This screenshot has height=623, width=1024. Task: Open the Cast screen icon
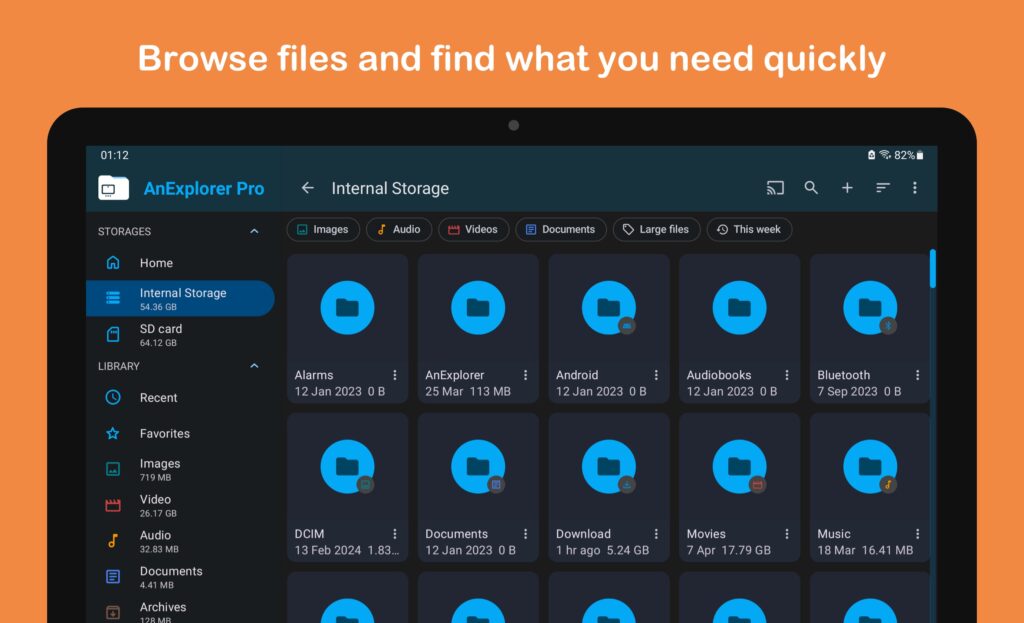pos(775,187)
